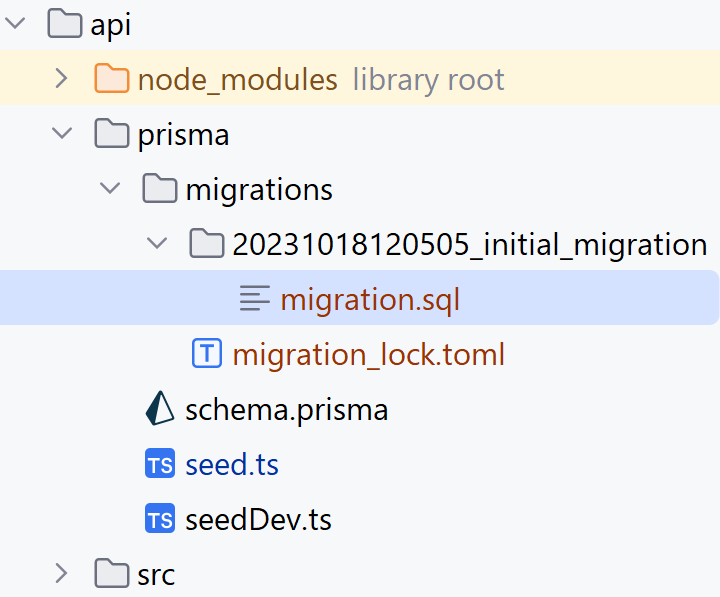Open the seedDev.ts file
Image resolution: width=720 pixels, height=597 pixels.
tap(258, 519)
